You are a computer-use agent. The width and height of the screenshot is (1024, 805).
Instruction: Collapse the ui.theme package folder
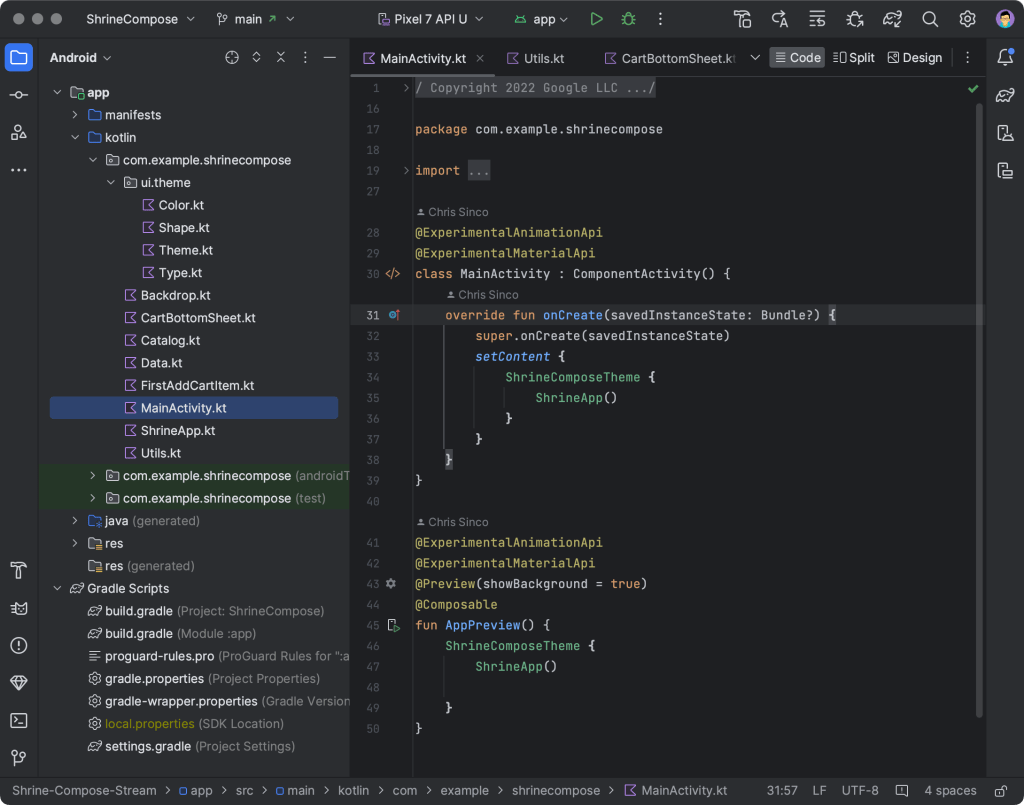coord(111,183)
